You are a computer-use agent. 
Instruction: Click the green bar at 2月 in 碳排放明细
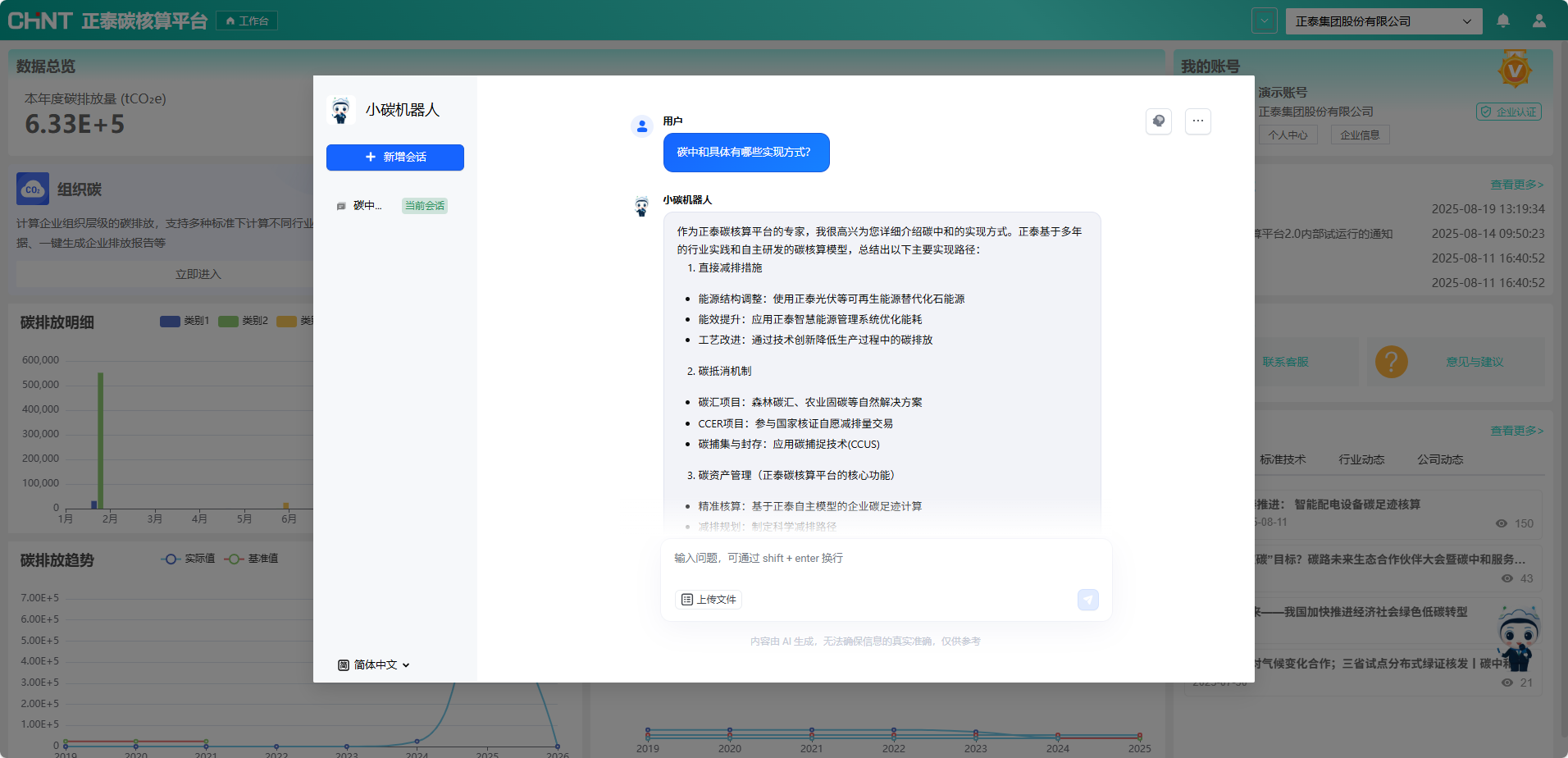(101, 441)
